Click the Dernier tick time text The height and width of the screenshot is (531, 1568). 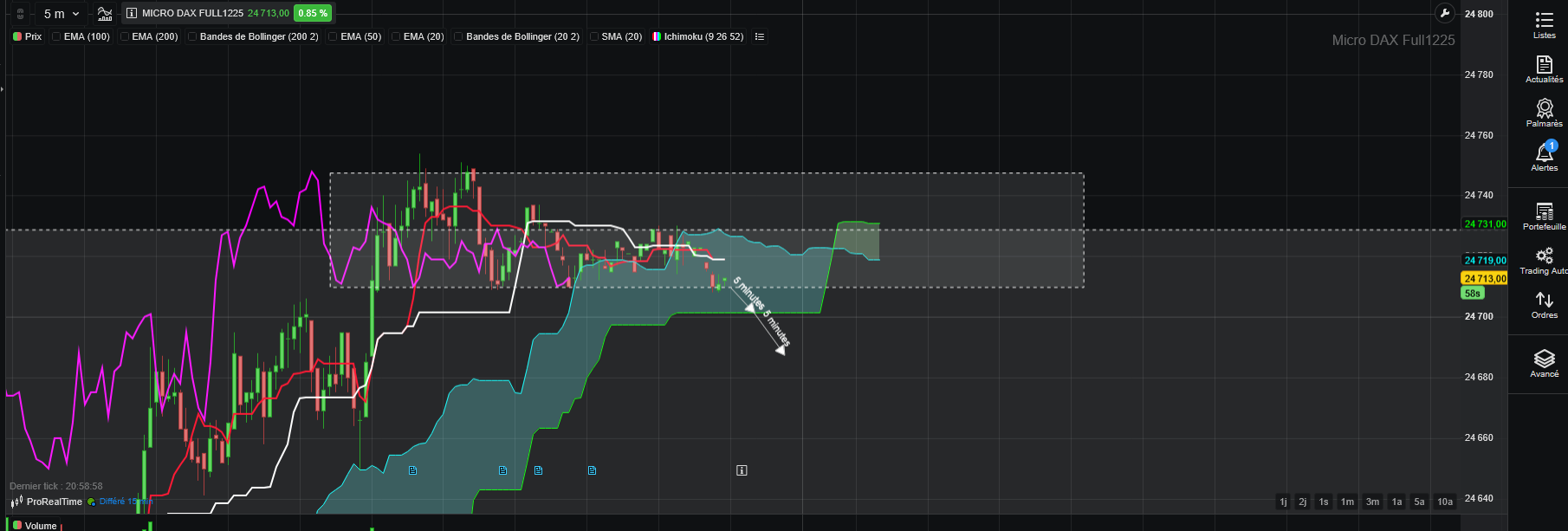pos(56,486)
